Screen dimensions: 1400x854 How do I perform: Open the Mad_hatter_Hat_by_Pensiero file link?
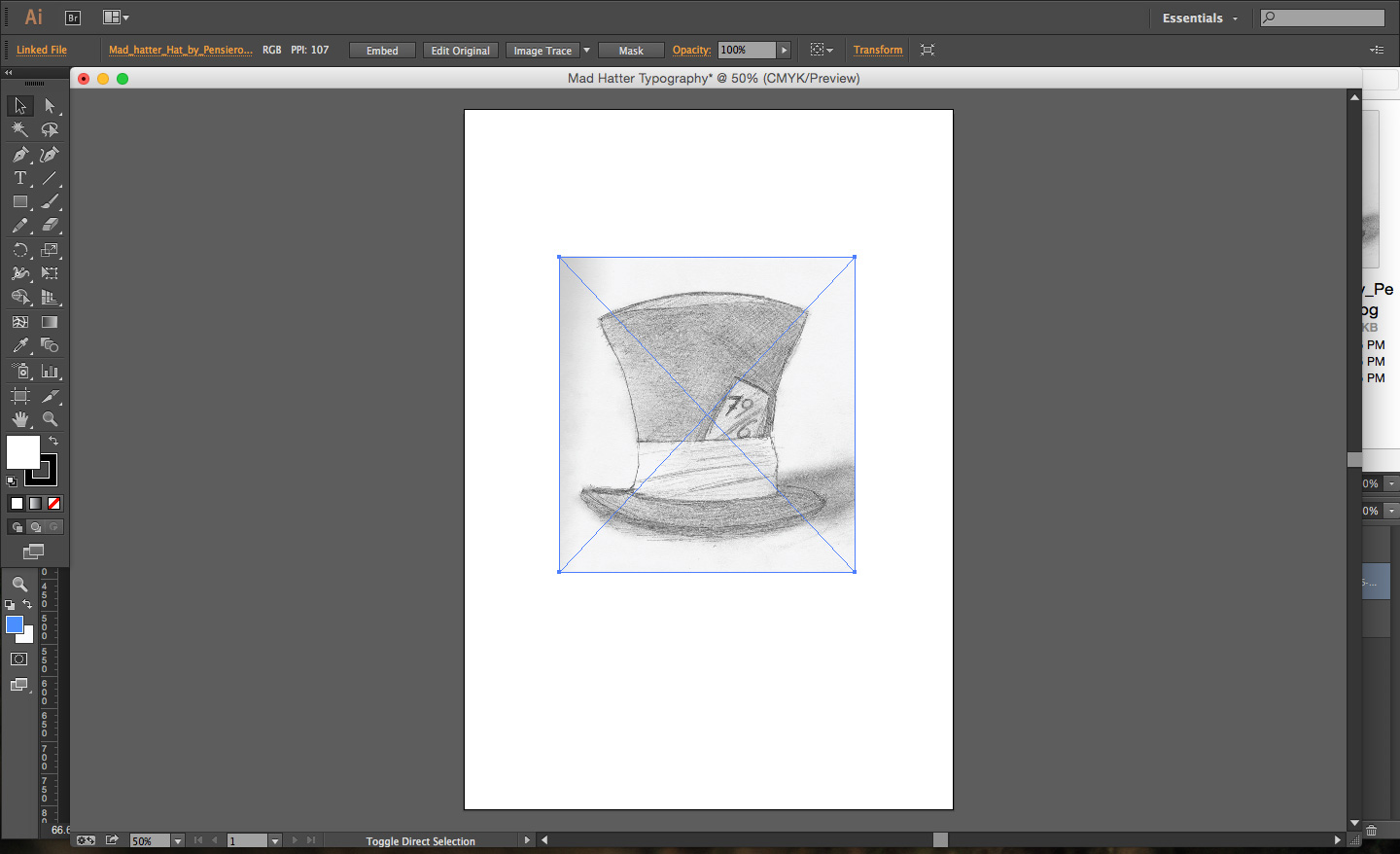click(x=181, y=50)
